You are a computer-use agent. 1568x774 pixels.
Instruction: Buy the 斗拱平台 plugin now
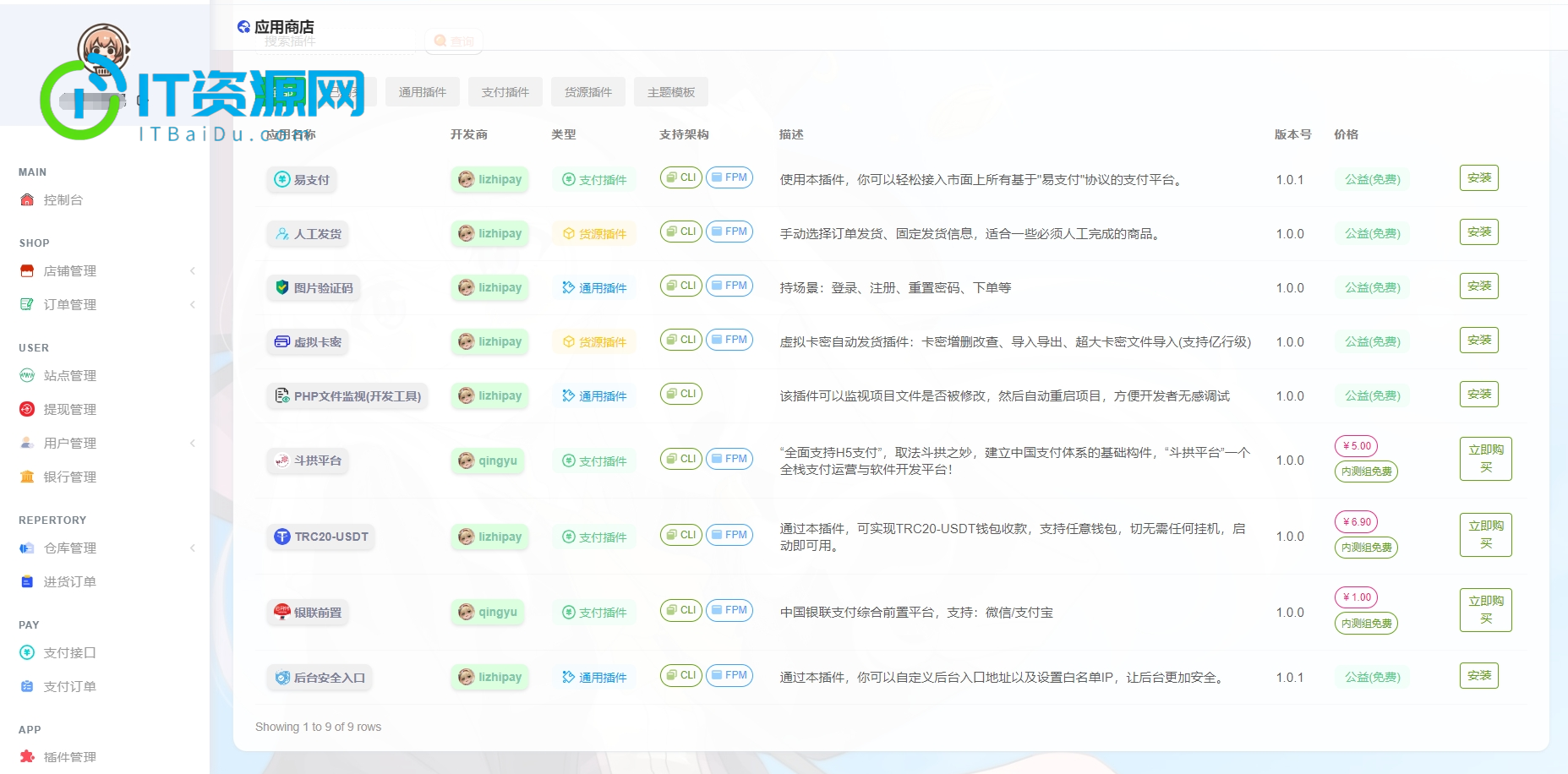tap(1486, 459)
